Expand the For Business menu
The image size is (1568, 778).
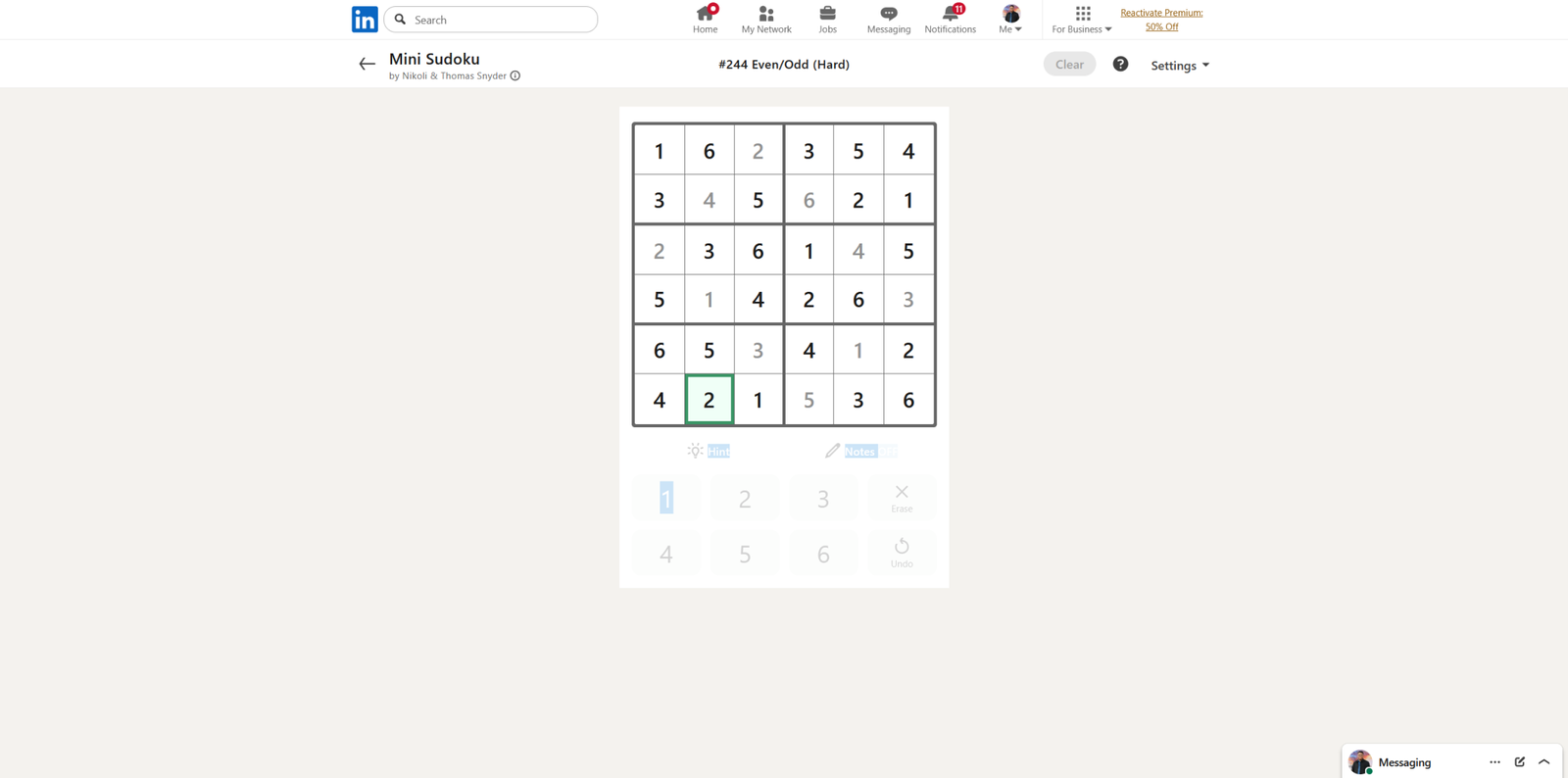pyautogui.click(x=1082, y=19)
